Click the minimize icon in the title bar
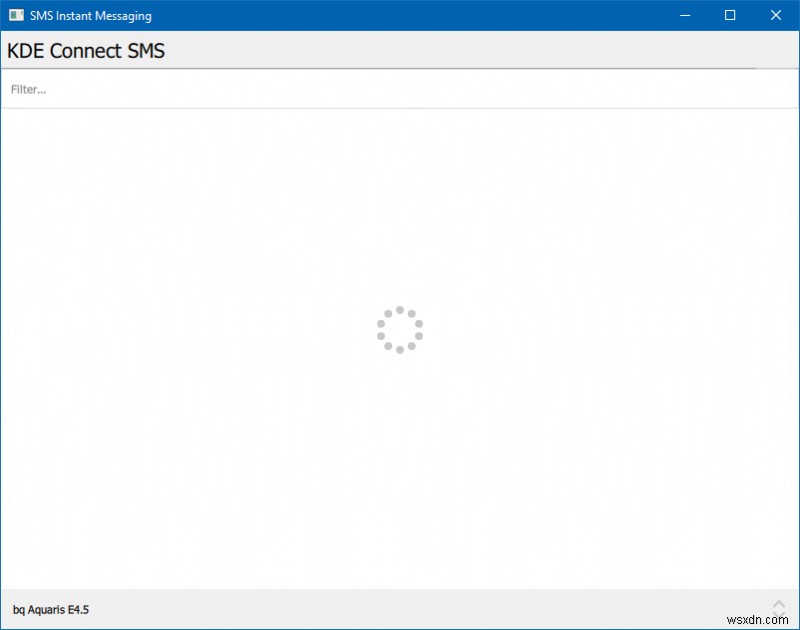Image resolution: width=800 pixels, height=630 pixels. coord(684,15)
